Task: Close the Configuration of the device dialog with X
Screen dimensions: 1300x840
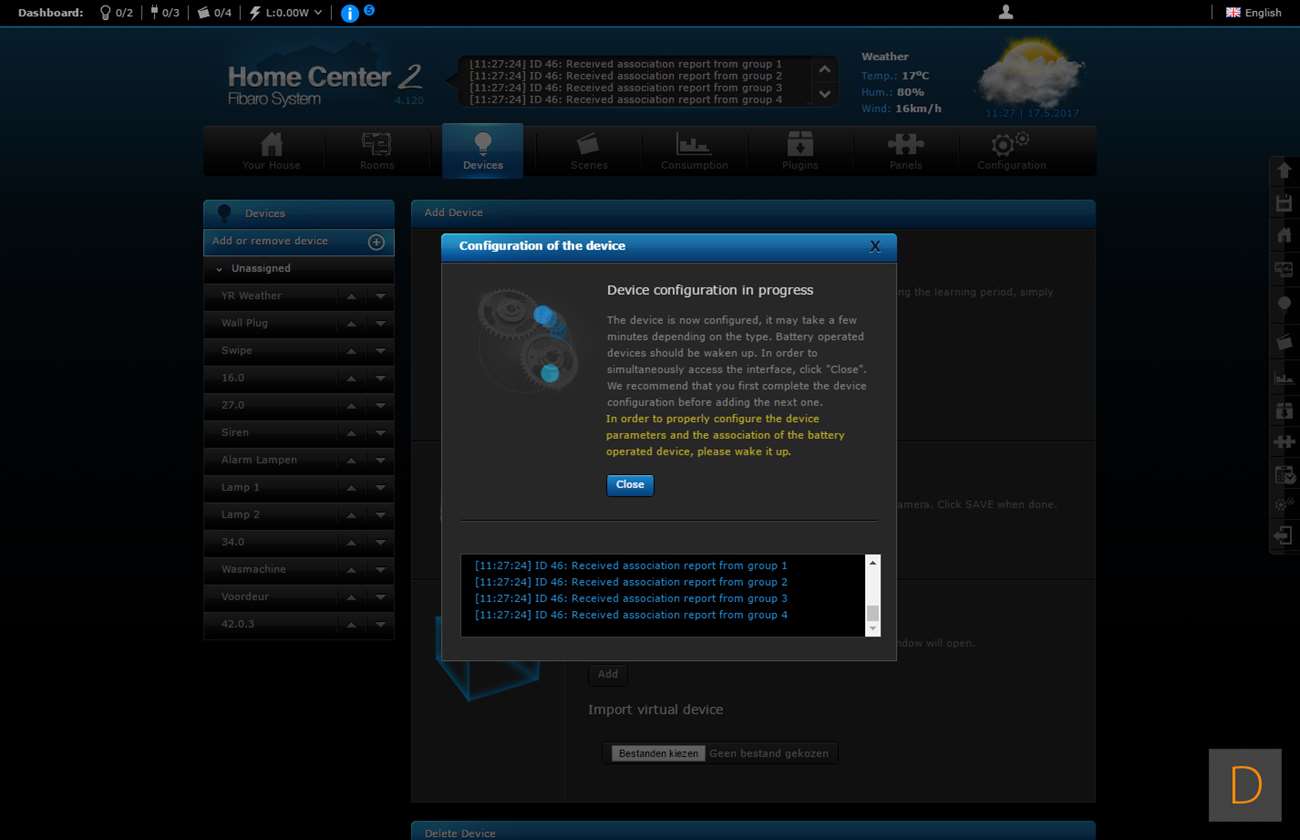Action: click(875, 246)
